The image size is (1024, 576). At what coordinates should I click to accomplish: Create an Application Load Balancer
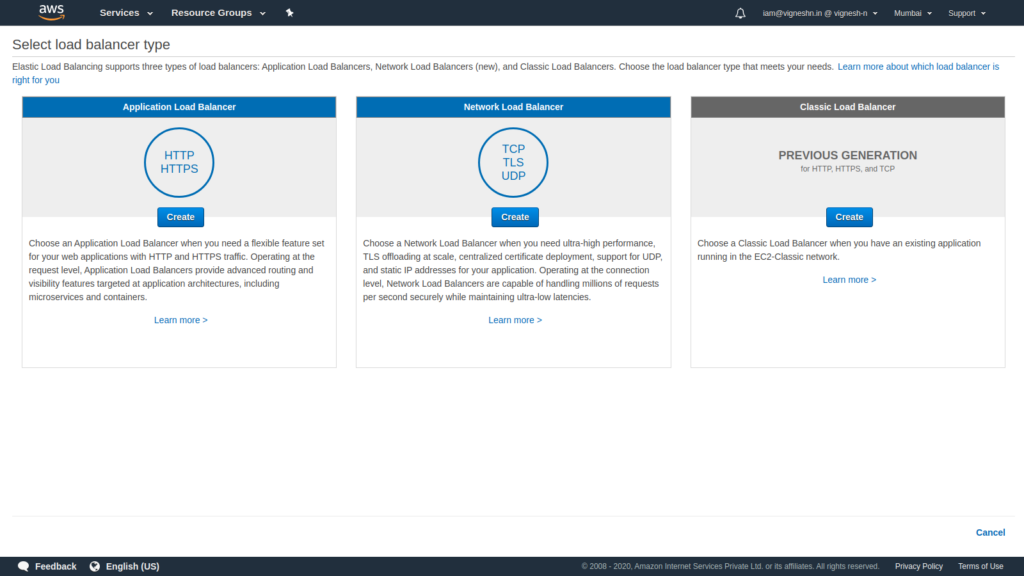point(180,217)
